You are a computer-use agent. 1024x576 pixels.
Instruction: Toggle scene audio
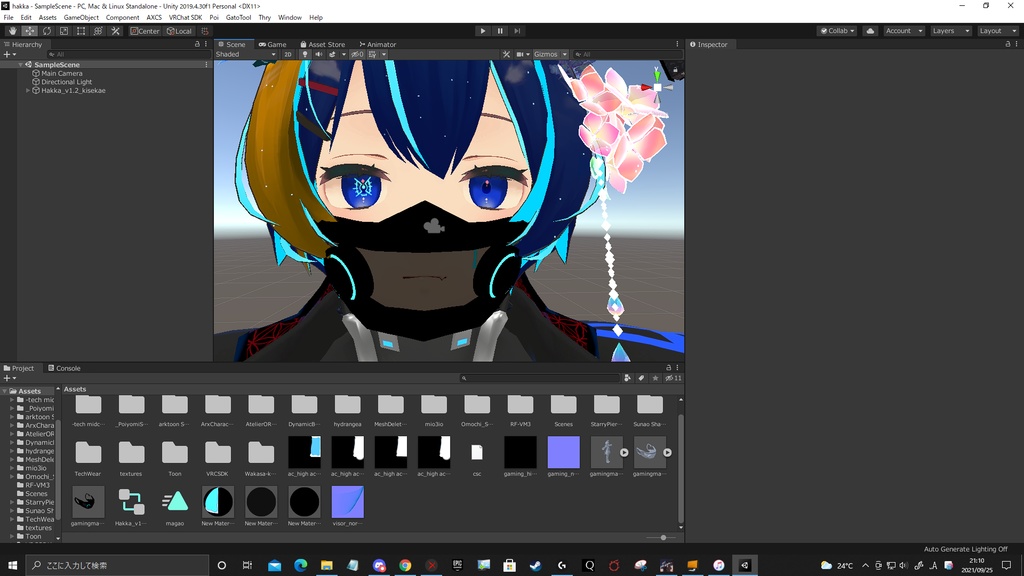coord(319,54)
